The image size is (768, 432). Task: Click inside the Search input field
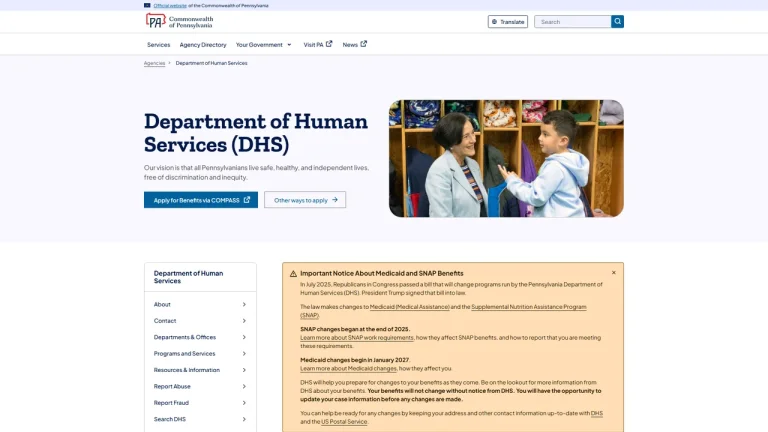coord(573,22)
